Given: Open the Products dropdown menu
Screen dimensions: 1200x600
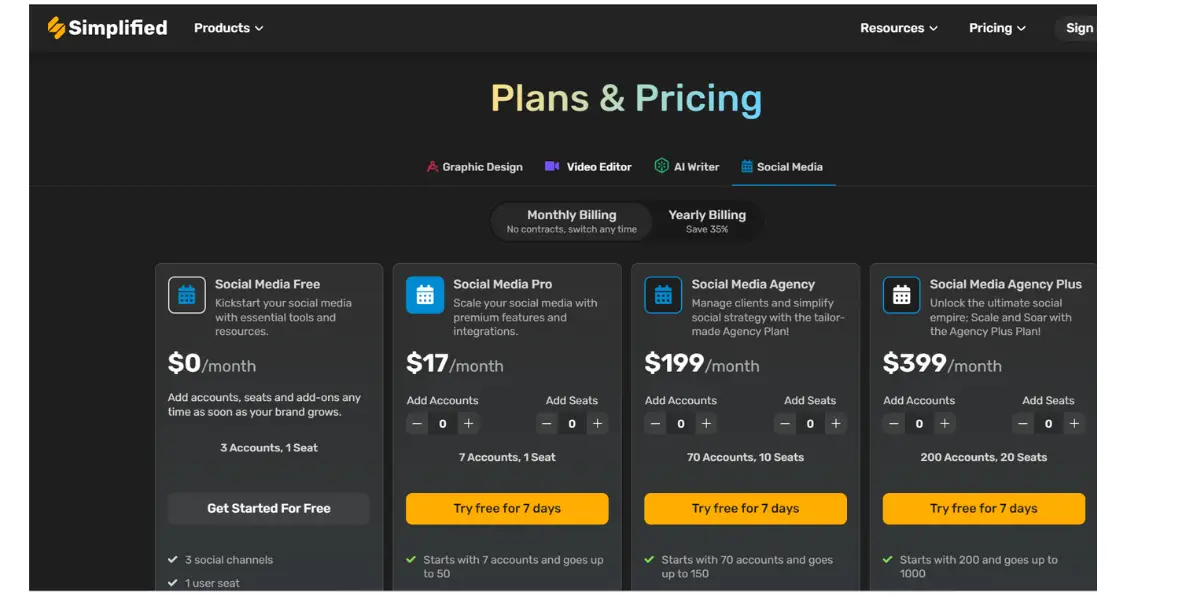Looking at the screenshot, I should 228,28.
